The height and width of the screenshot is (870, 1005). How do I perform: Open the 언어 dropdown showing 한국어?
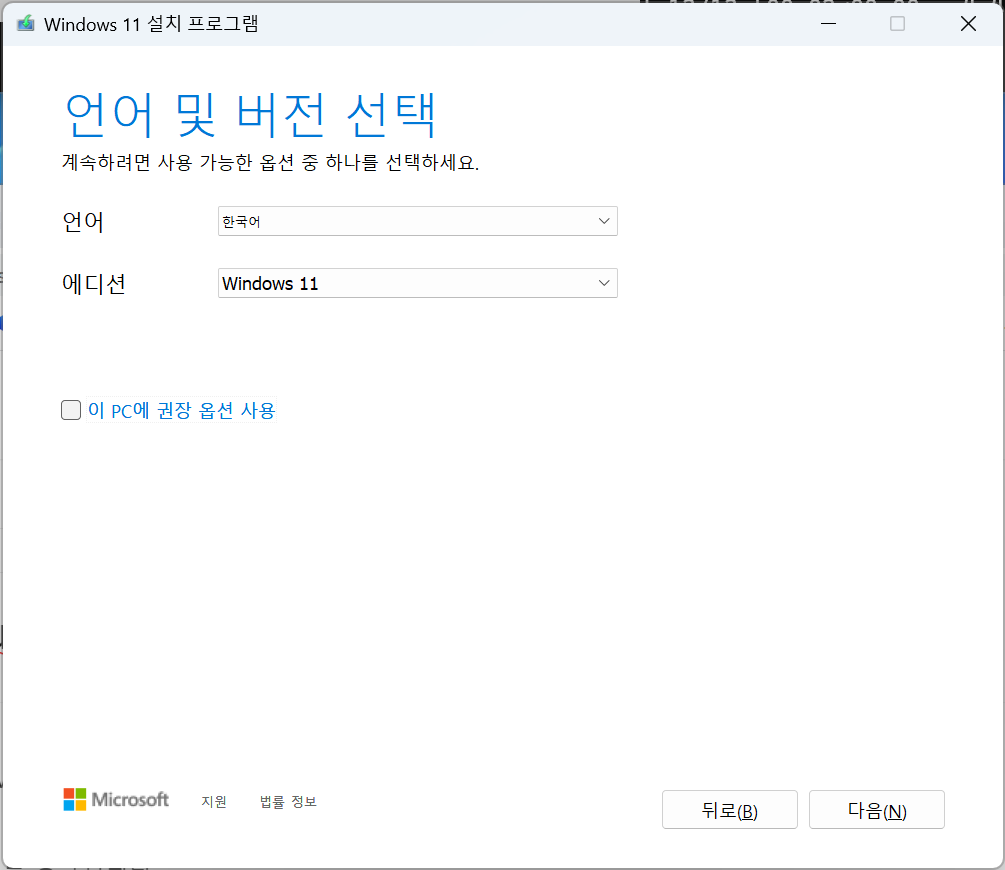pos(418,221)
